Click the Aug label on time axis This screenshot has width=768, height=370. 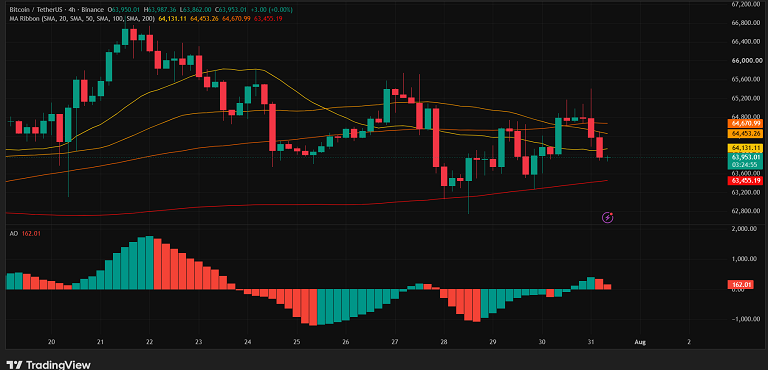pyautogui.click(x=640, y=342)
